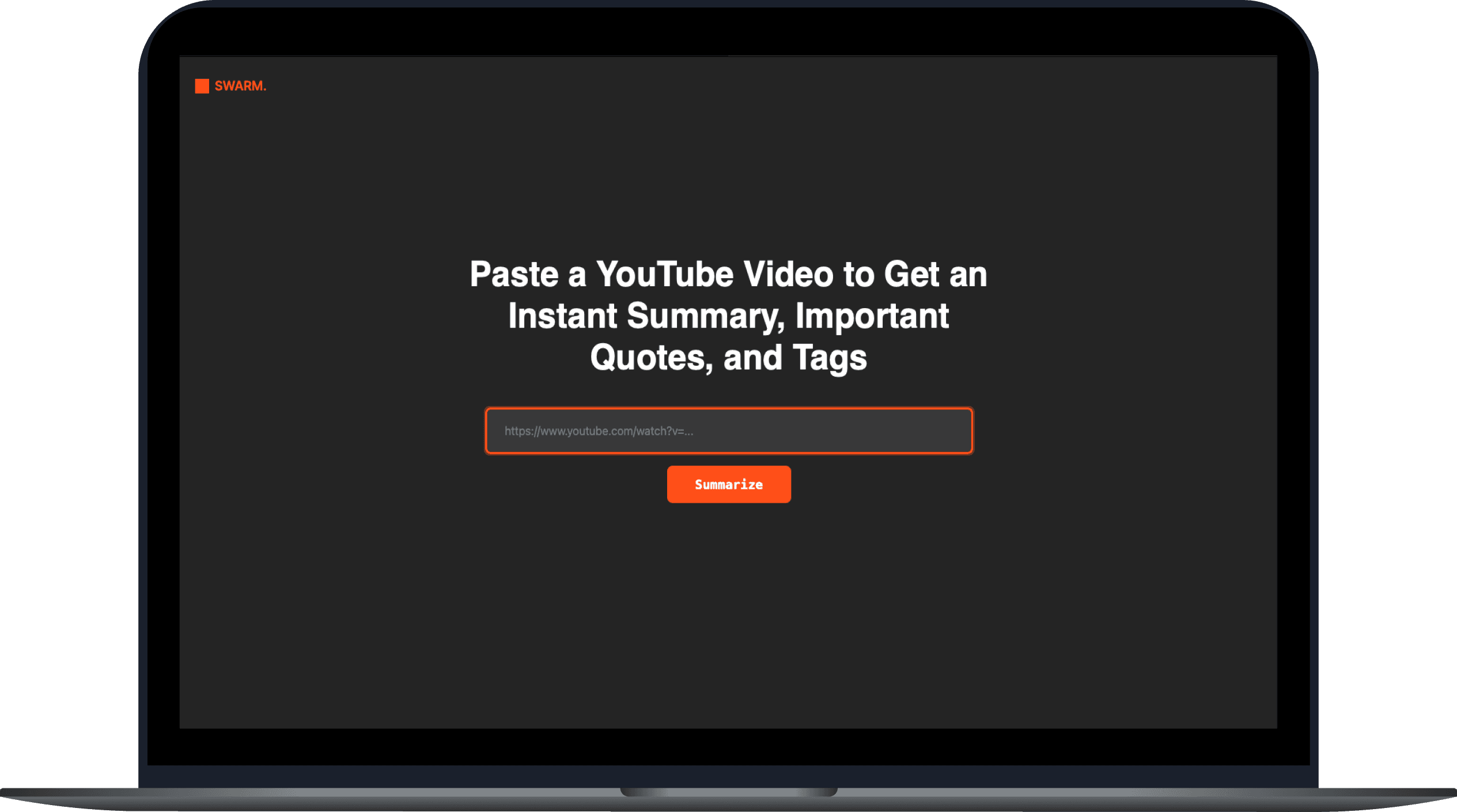The height and width of the screenshot is (812, 1457).
Task: Click the laptop trackpad notch at the bottom
Action: click(728, 792)
